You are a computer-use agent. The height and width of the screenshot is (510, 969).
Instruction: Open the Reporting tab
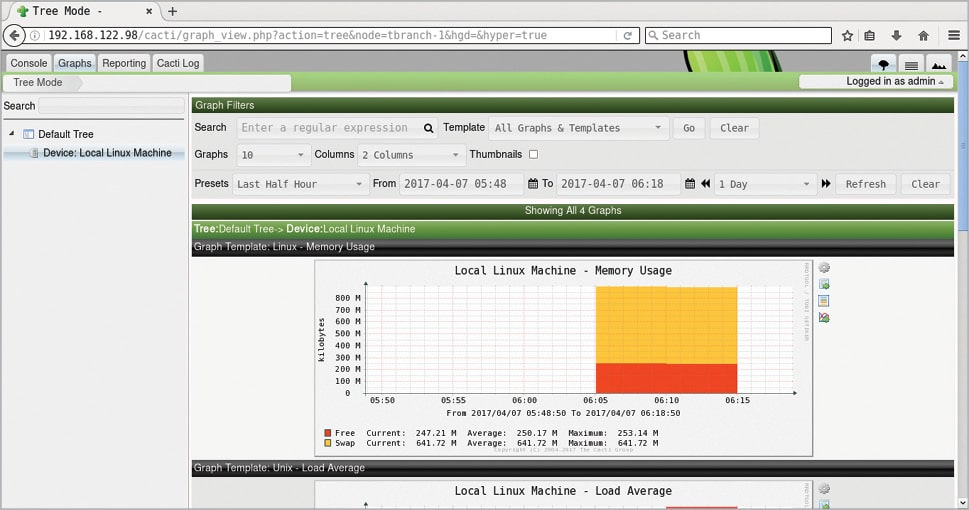tap(124, 63)
